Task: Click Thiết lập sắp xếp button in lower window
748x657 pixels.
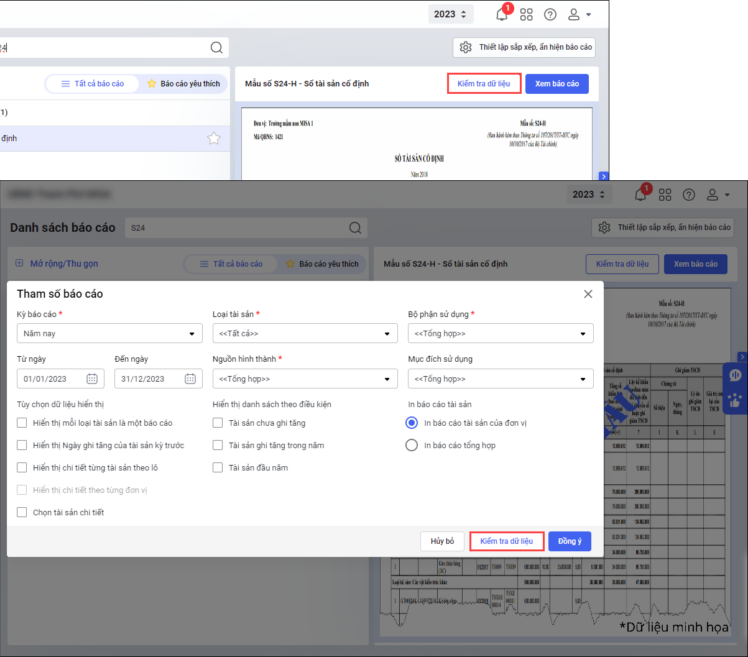Action: point(665,228)
